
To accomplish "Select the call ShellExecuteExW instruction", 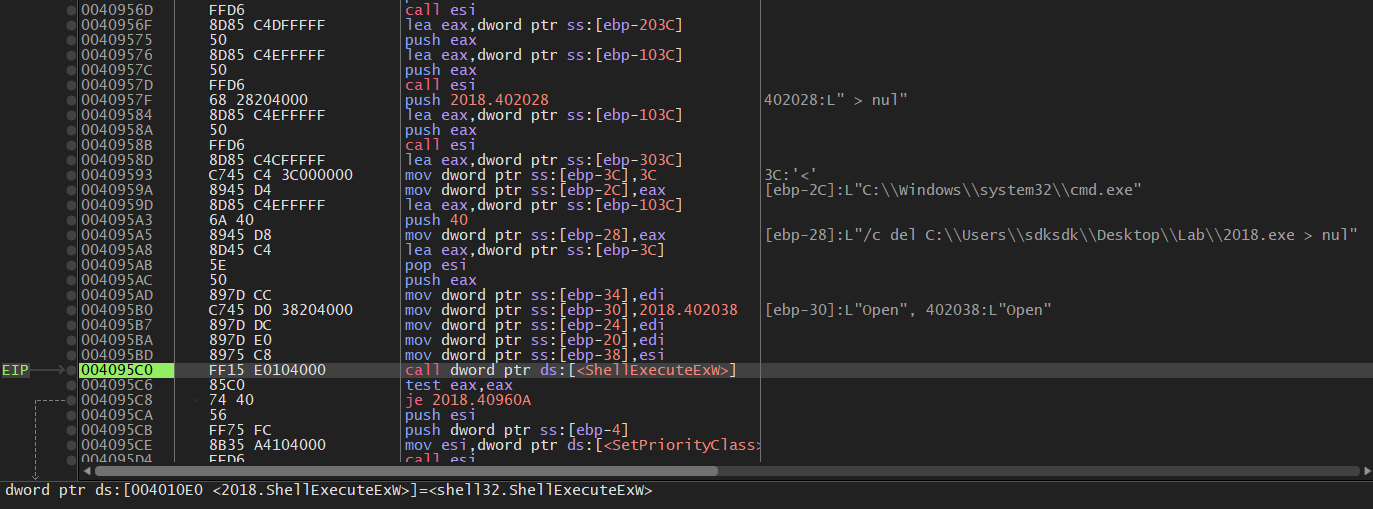I will pos(570,370).
